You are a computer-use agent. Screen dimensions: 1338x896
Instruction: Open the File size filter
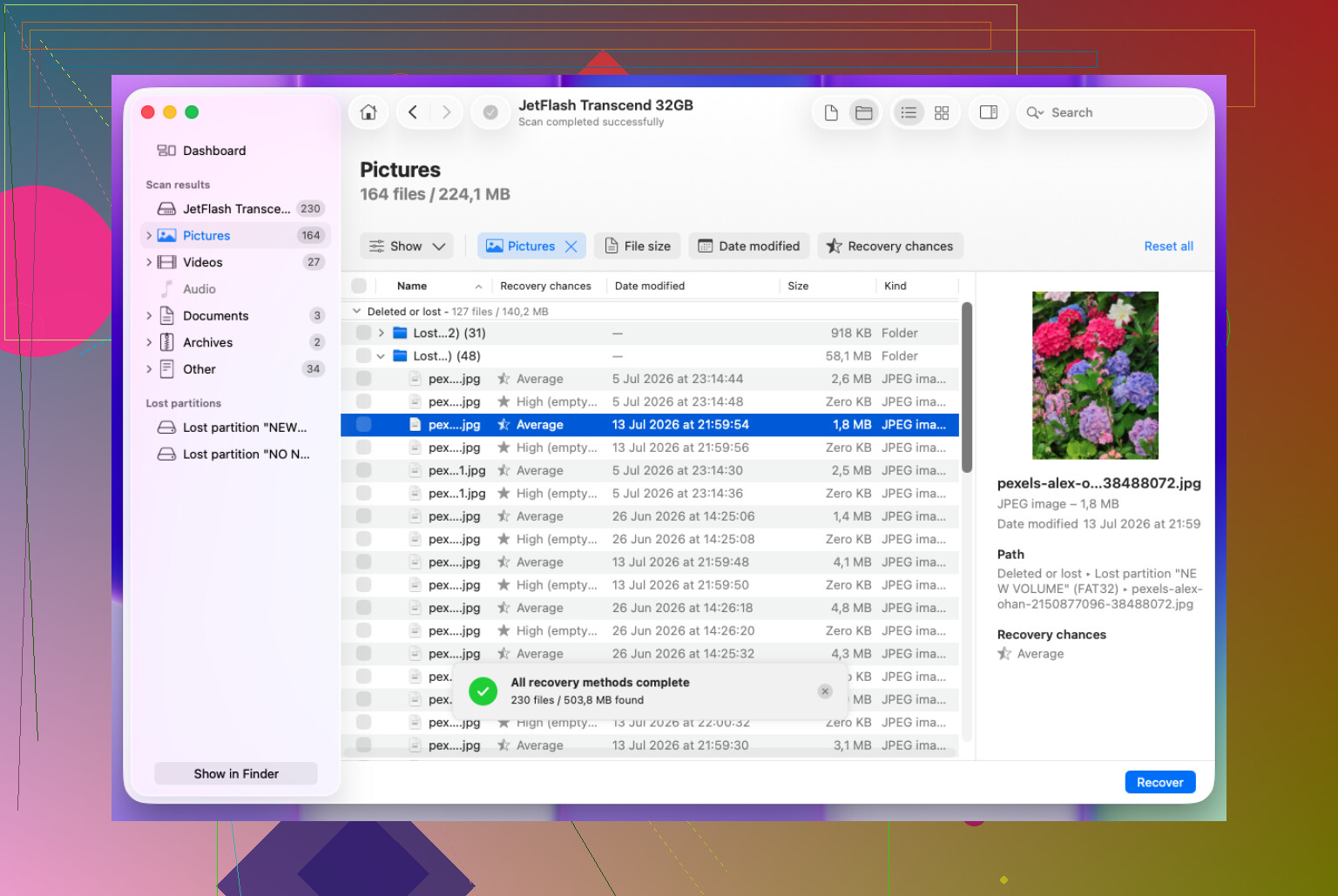click(638, 246)
